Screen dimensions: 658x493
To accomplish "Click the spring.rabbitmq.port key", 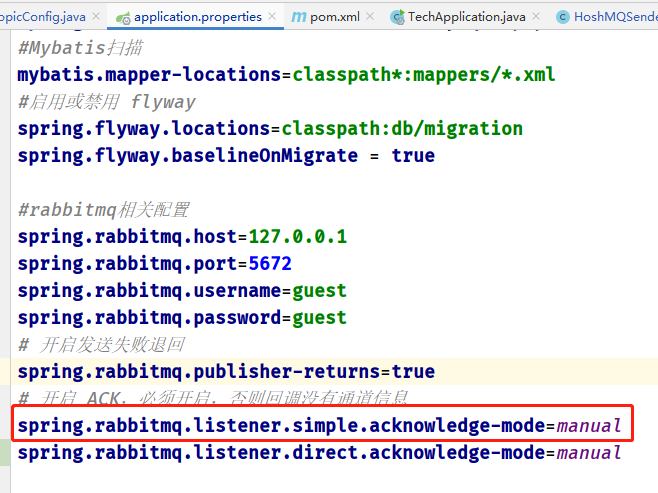I will coord(128,263).
